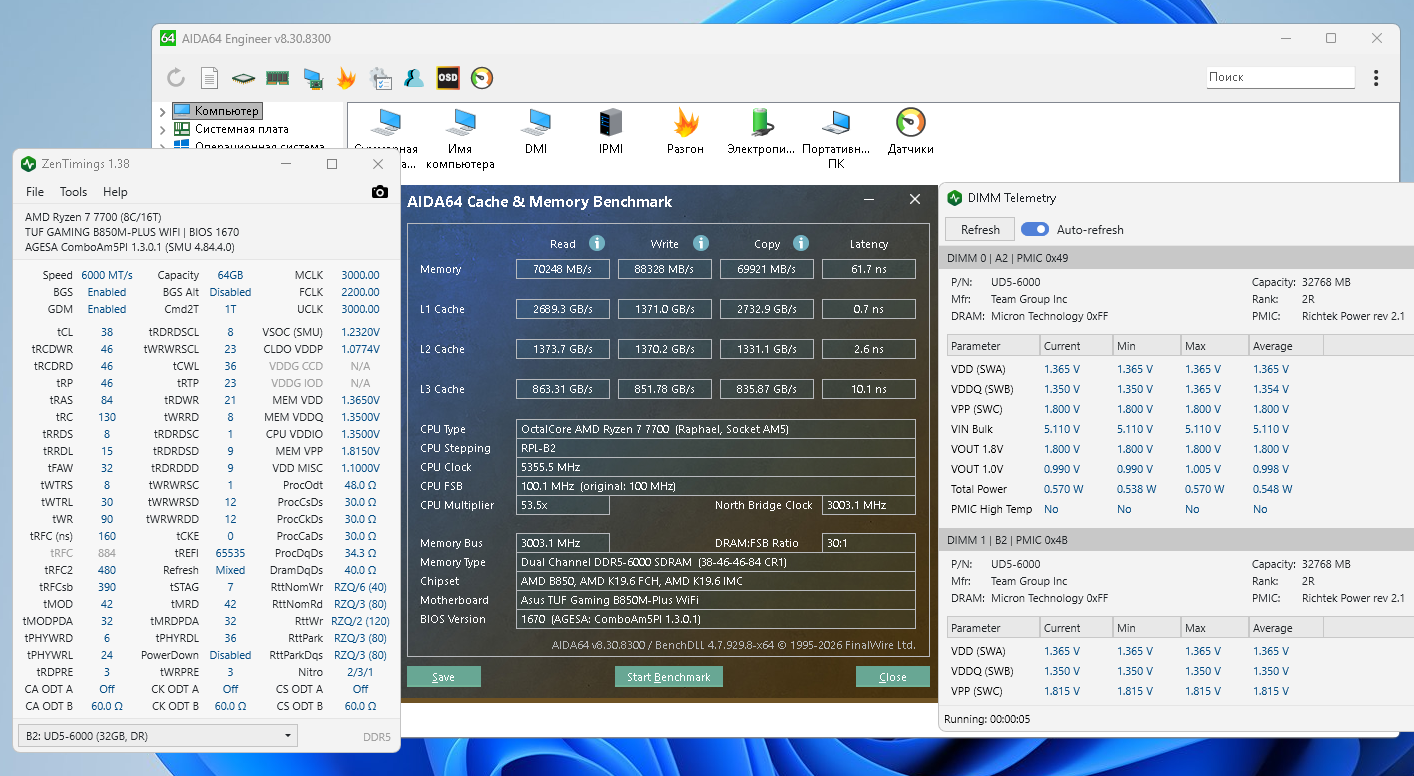
Task: Click the DRAM:FSB Ratio value 30:1
Action: coord(868,543)
